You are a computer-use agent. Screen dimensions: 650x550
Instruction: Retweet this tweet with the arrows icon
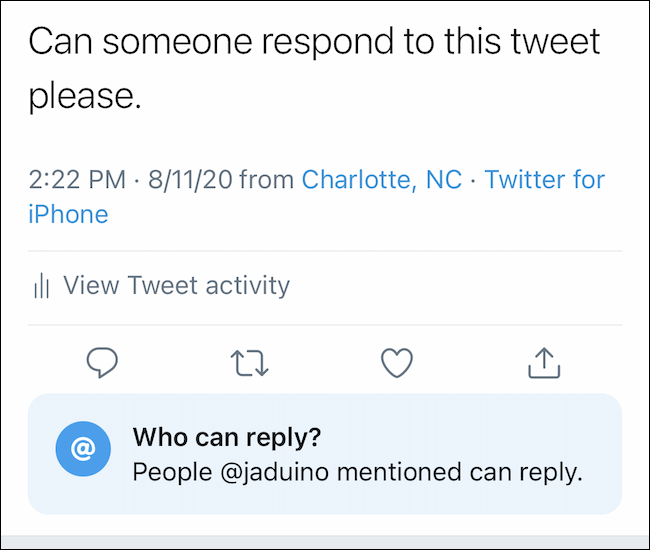250,364
